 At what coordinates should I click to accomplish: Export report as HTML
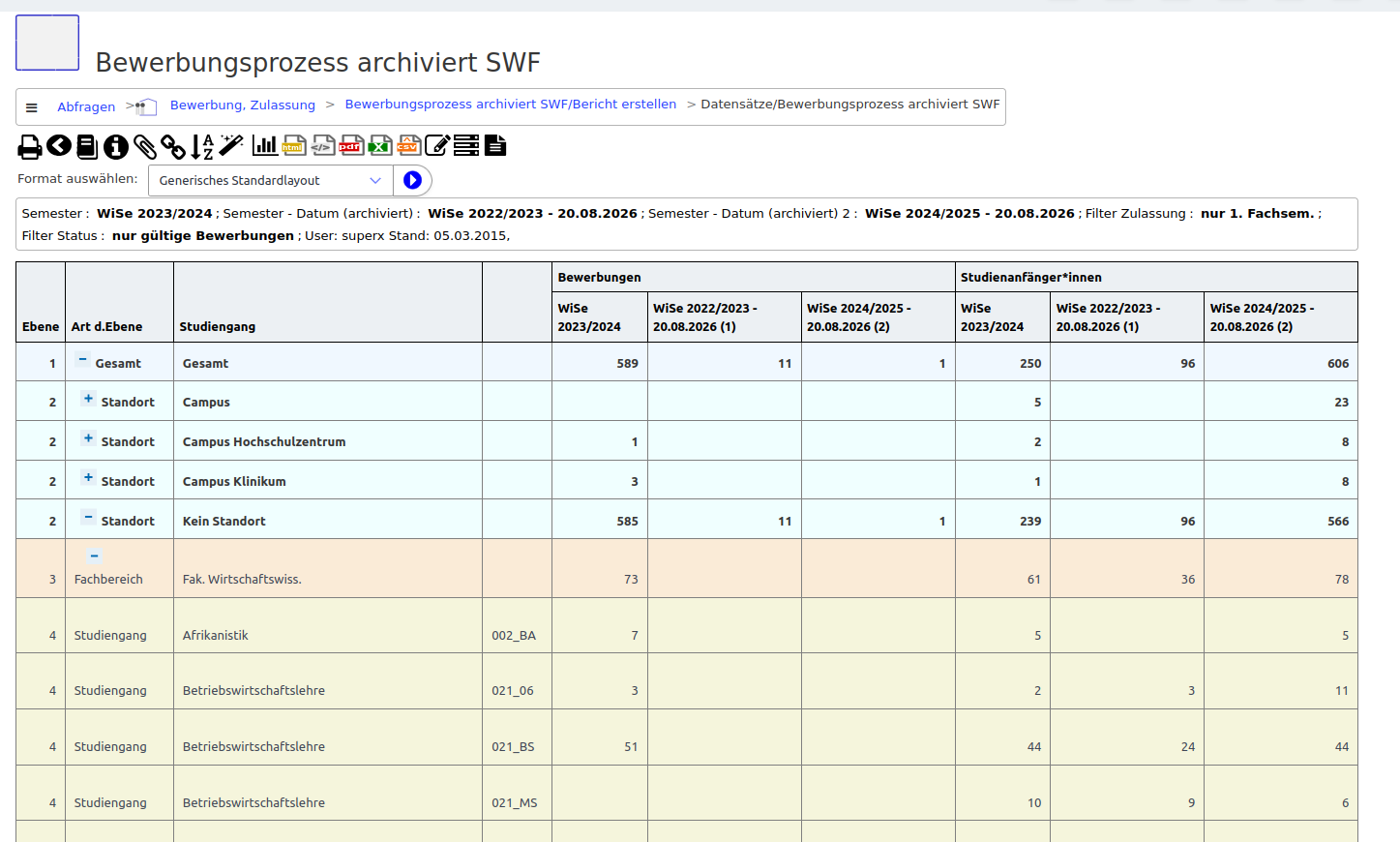tap(294, 145)
